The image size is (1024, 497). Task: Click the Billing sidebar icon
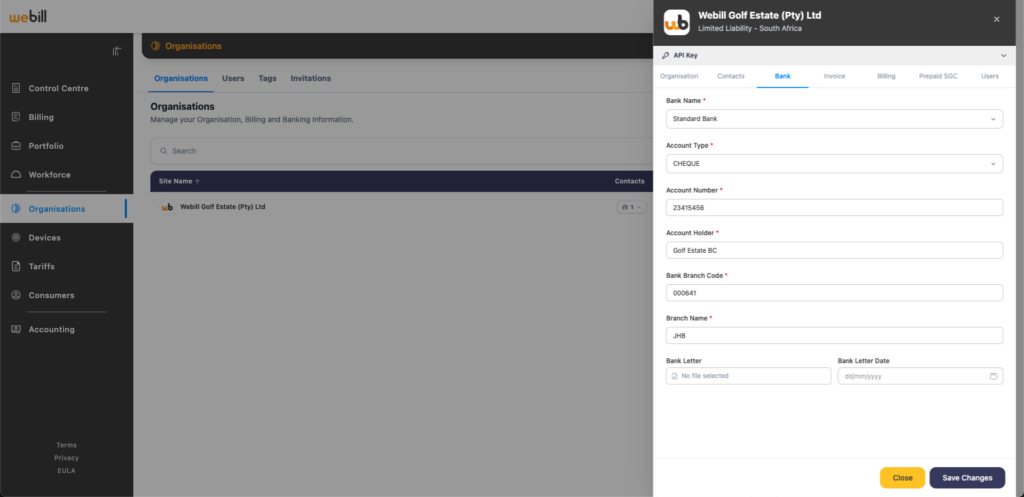coord(16,117)
